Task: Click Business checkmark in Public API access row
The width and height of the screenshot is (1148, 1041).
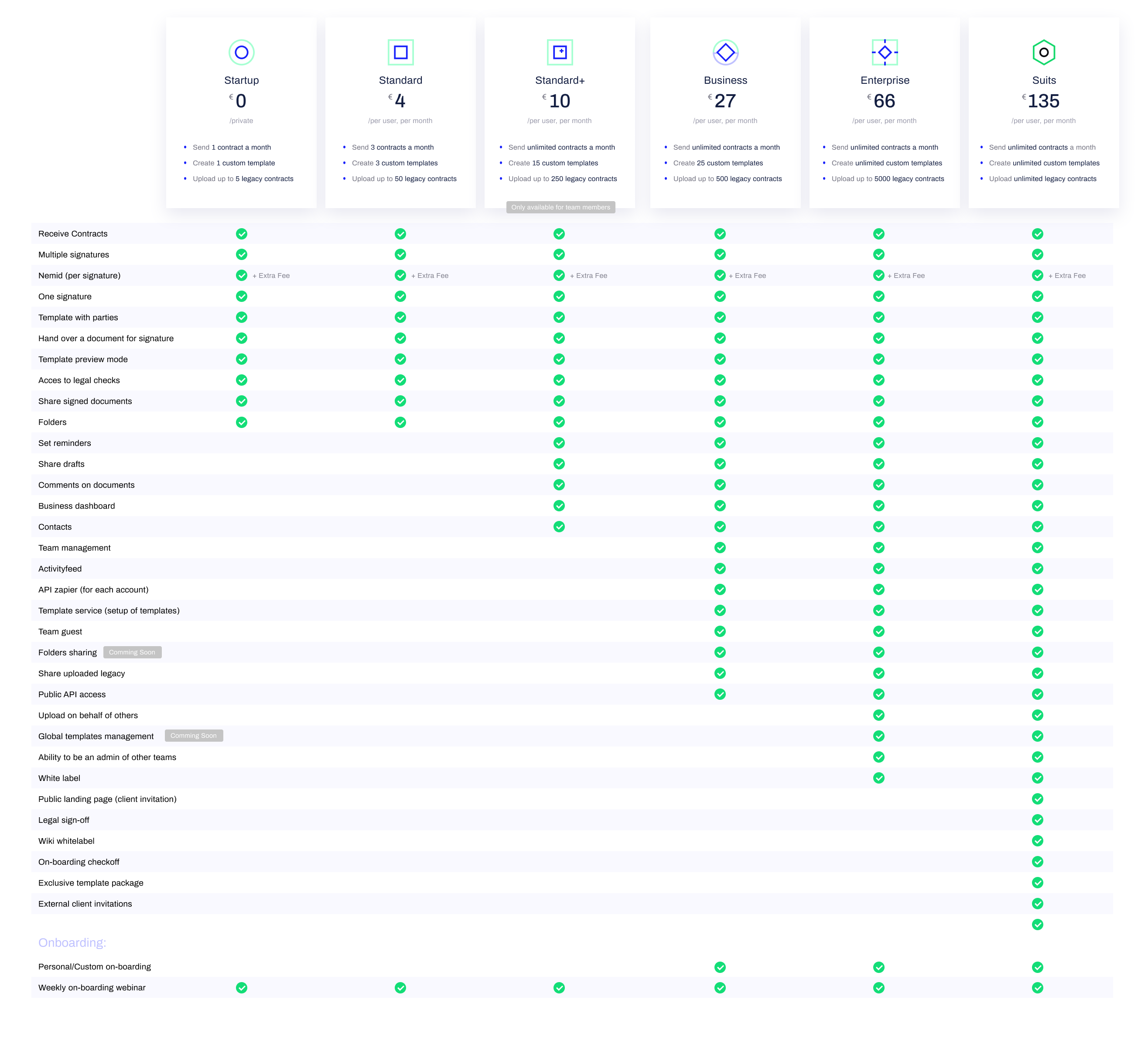Action: pyautogui.click(x=720, y=694)
